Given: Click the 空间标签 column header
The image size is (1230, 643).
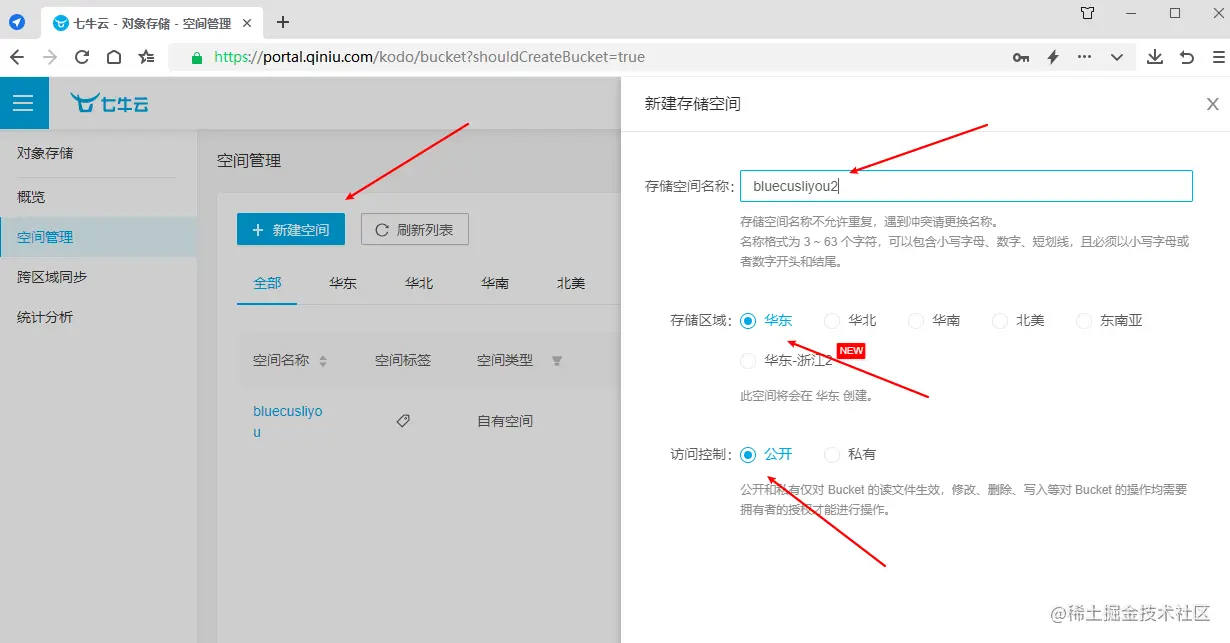Looking at the screenshot, I should coord(403,360).
